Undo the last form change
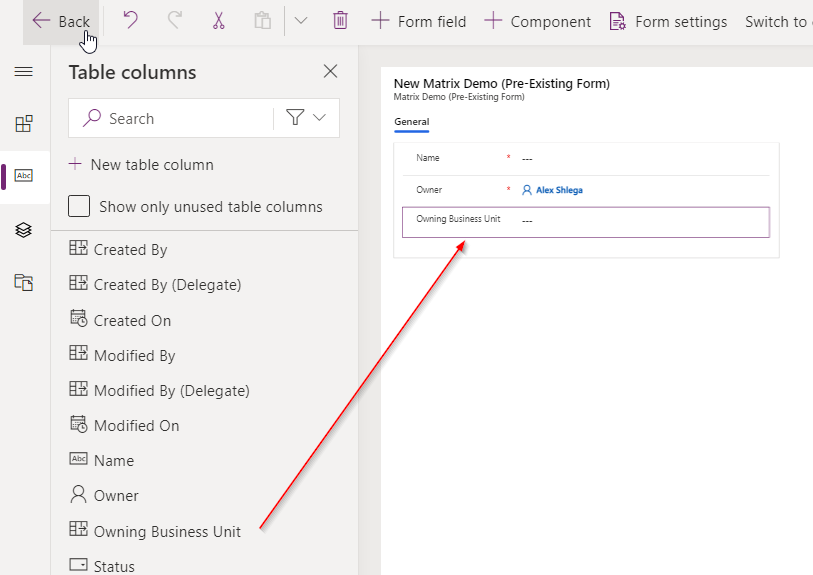This screenshot has width=813, height=575. coord(130,21)
